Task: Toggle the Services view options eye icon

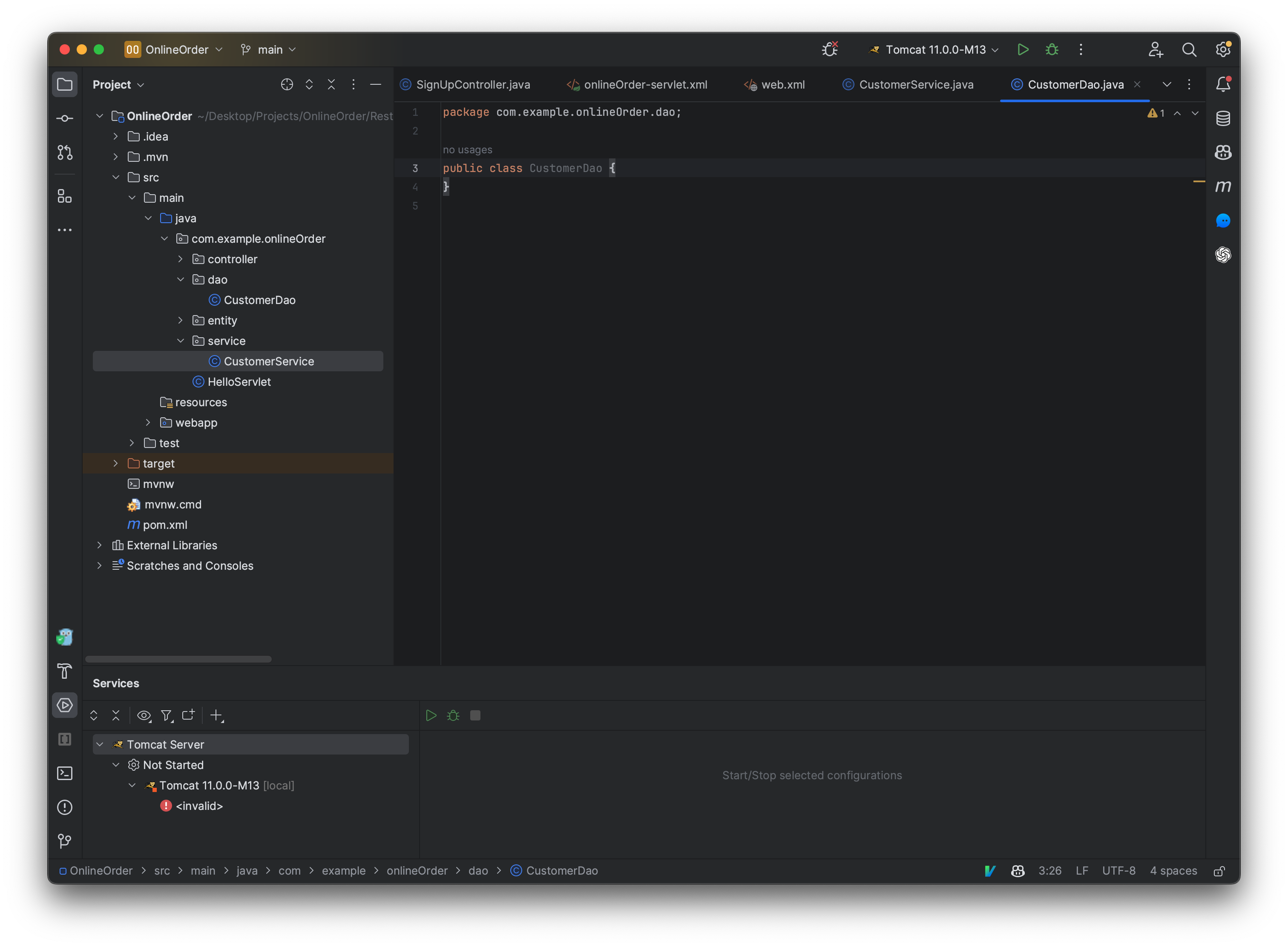Action: [x=144, y=715]
